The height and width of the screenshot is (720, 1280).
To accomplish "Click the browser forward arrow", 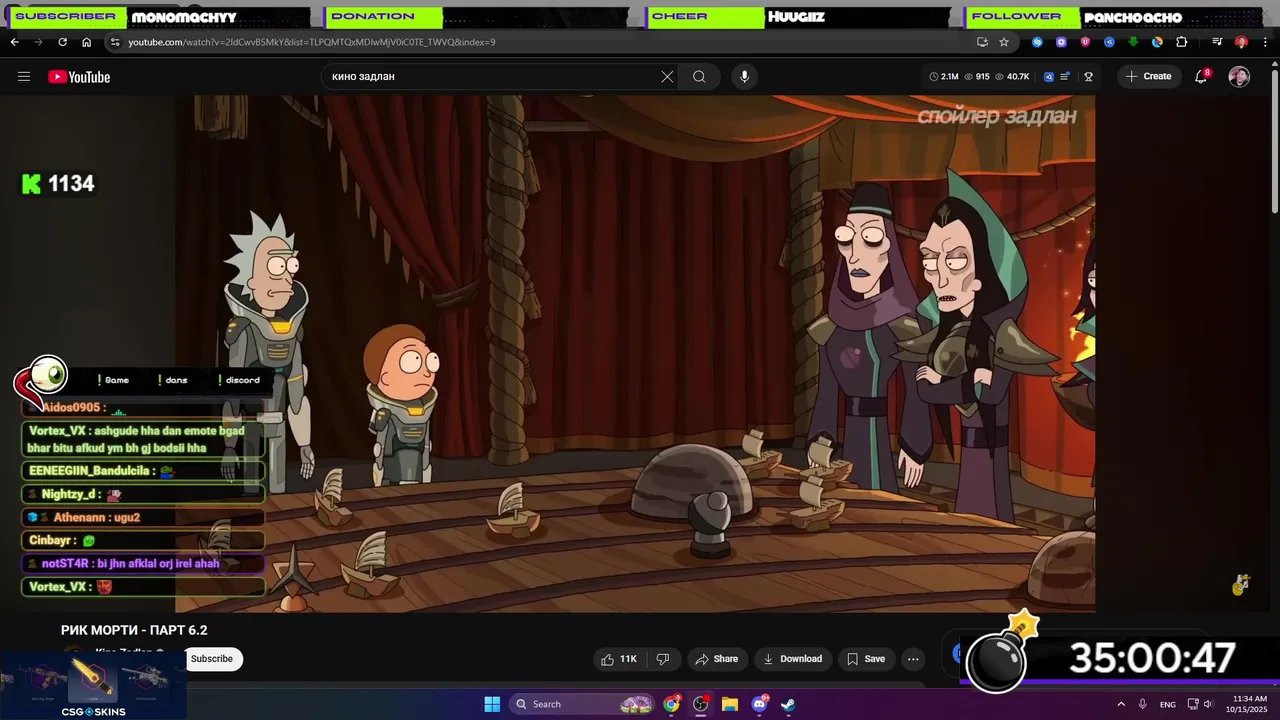I will coord(38,42).
